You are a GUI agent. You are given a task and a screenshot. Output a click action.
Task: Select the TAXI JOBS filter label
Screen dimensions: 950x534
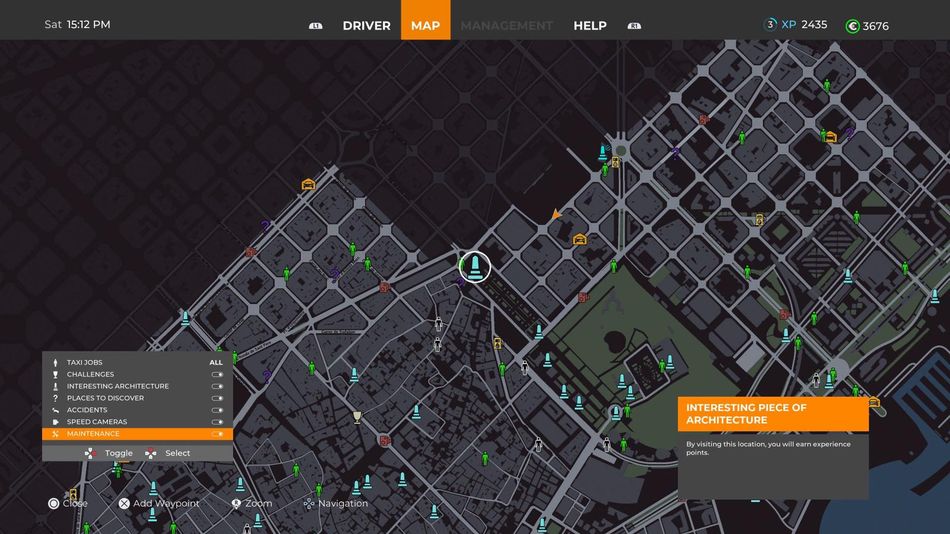[84, 362]
